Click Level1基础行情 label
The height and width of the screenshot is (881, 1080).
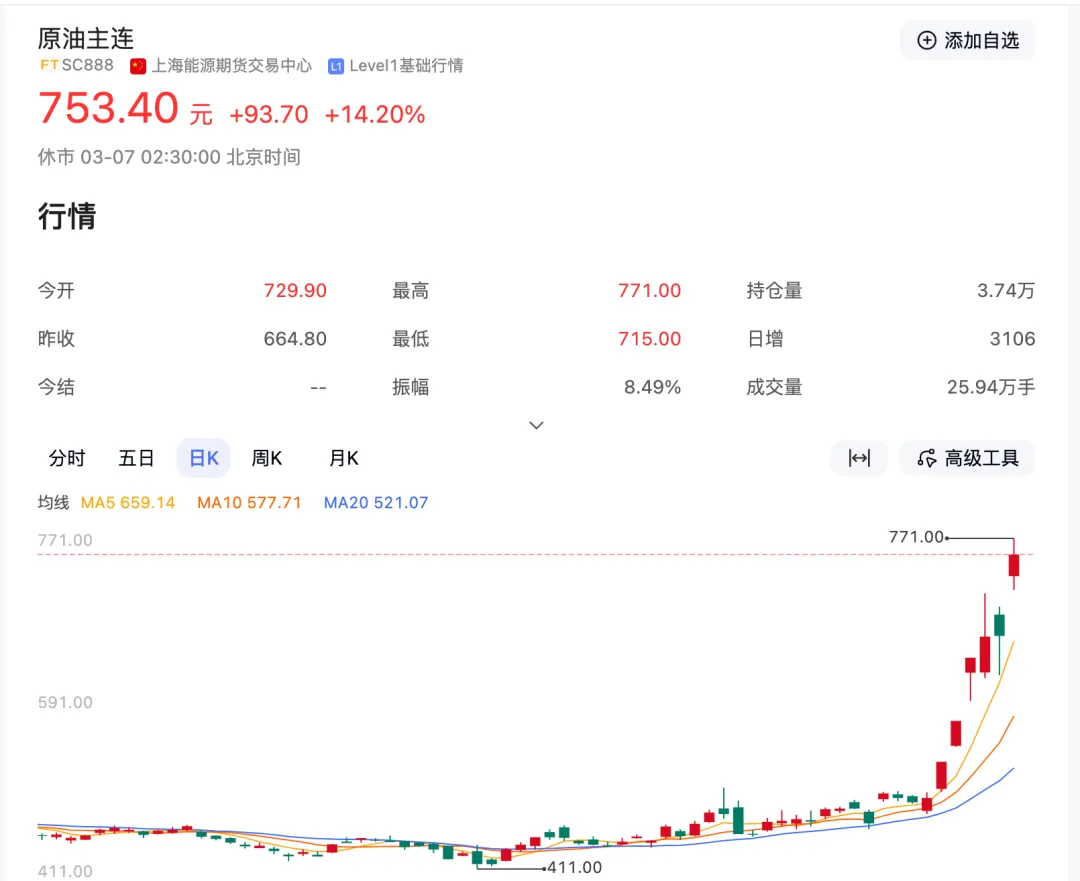coord(406,65)
